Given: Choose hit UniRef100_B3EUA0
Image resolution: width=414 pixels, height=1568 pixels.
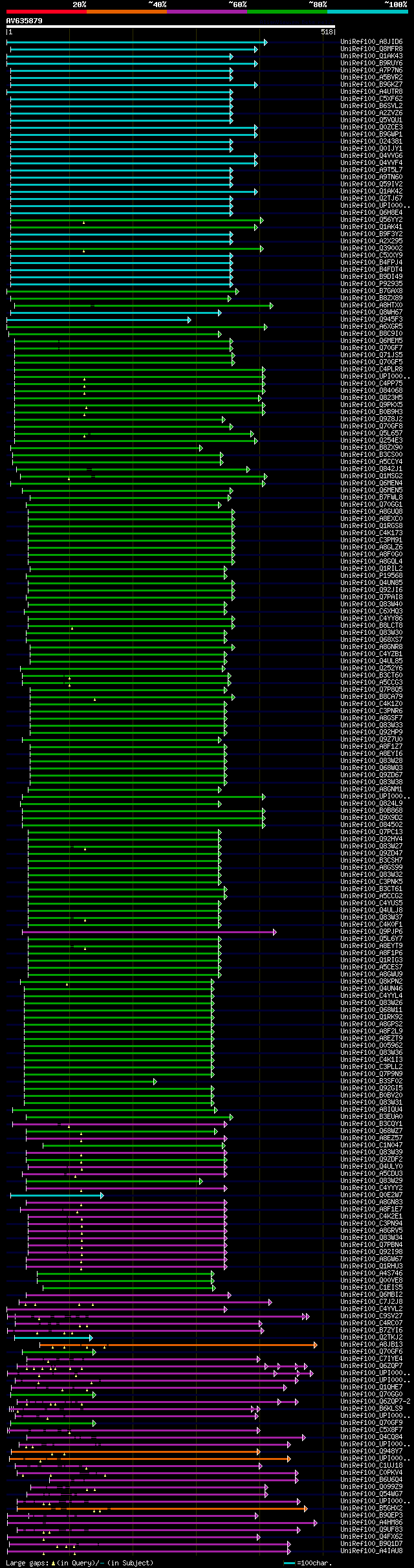Looking at the screenshot, I should [371, 1117].
